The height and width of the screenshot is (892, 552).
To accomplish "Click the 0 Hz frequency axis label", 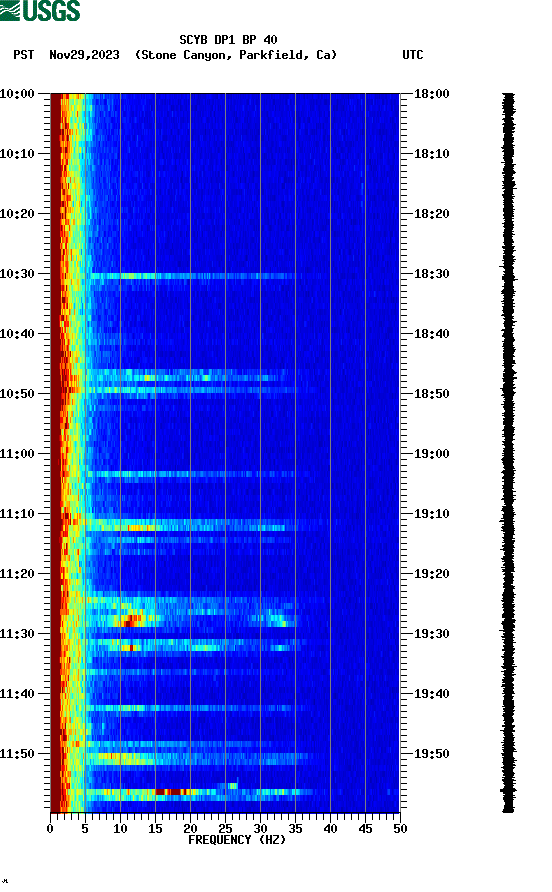I will (x=50, y=829).
